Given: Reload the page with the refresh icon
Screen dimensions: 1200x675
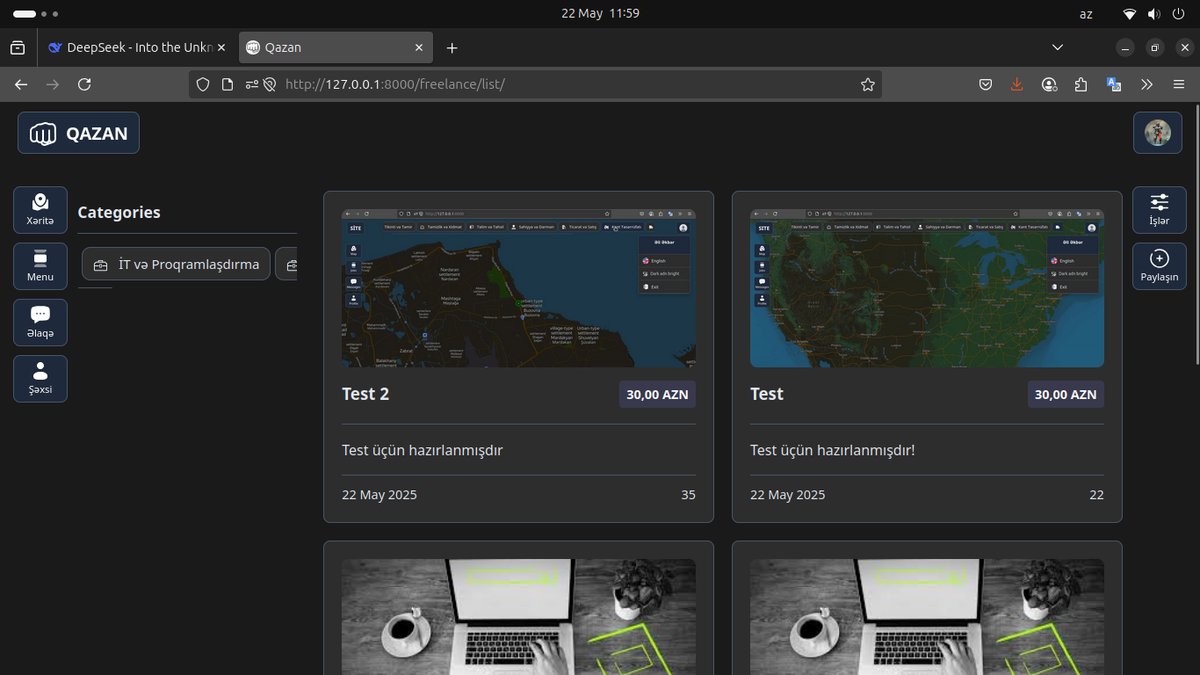Looking at the screenshot, I should [84, 85].
